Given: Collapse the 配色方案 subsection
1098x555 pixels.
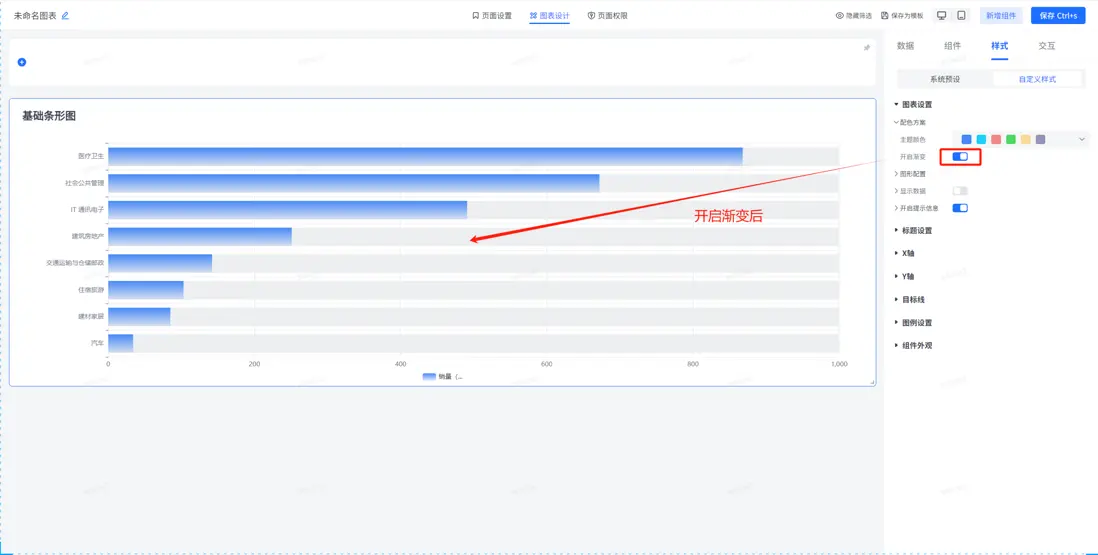Looking at the screenshot, I should click(x=896, y=122).
